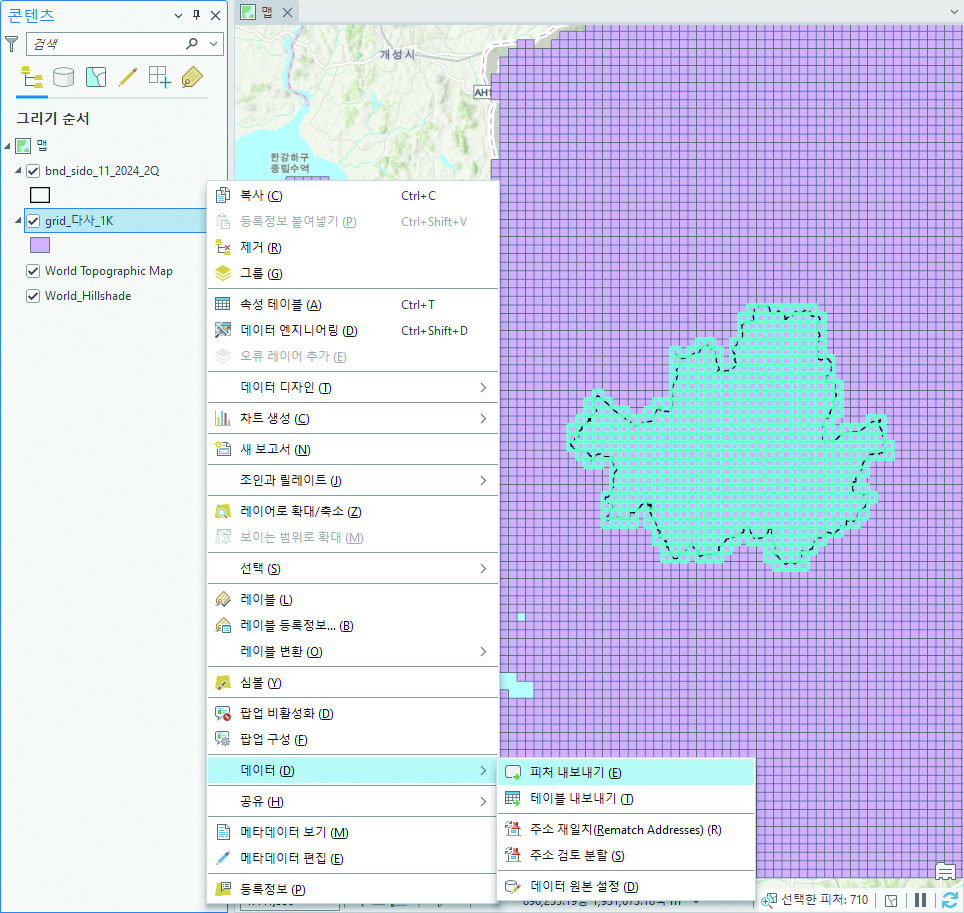The height and width of the screenshot is (913, 964).
Task: Refresh the map from status bar
Action: pyautogui.click(x=949, y=900)
